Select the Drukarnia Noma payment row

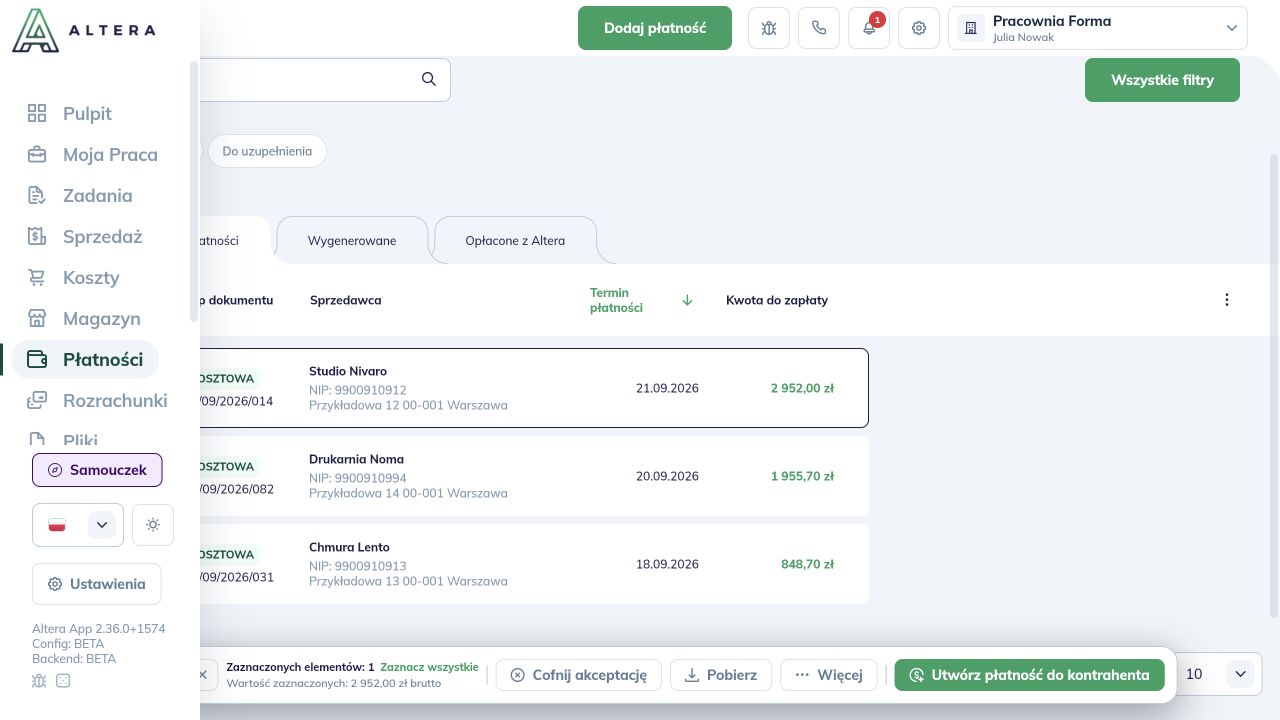coord(534,476)
